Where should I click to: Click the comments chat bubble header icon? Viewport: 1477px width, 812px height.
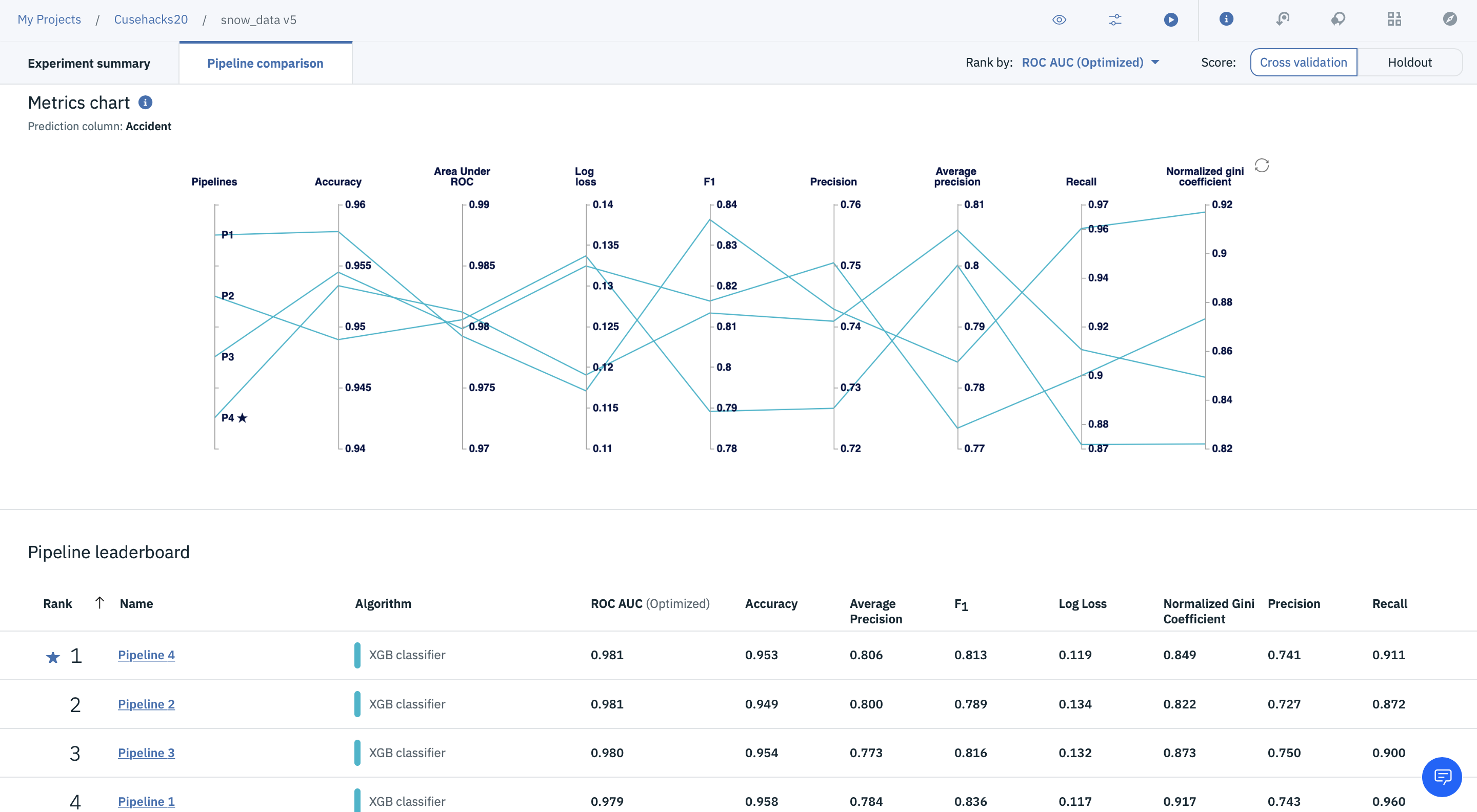point(1338,19)
